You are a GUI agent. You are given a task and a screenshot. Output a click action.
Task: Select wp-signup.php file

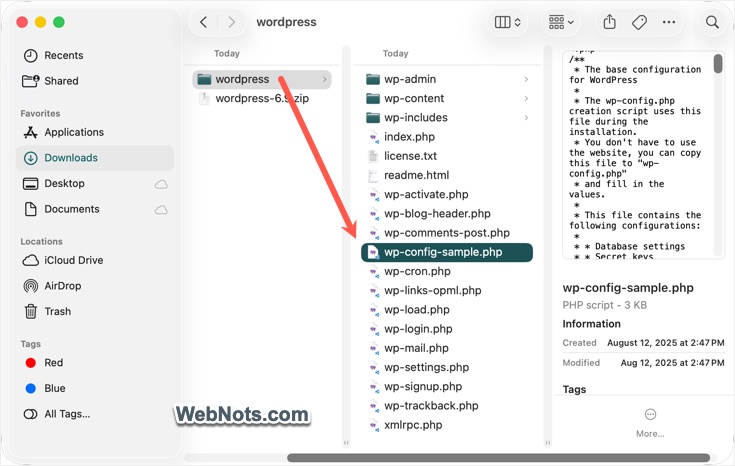click(x=447, y=387)
